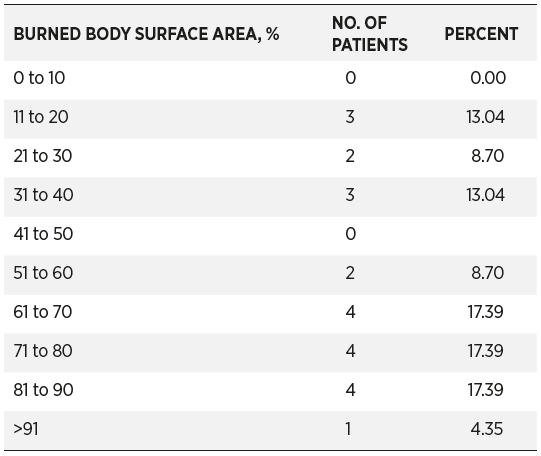
Task: Click patient count 1 in >91 row
Action: (348, 429)
